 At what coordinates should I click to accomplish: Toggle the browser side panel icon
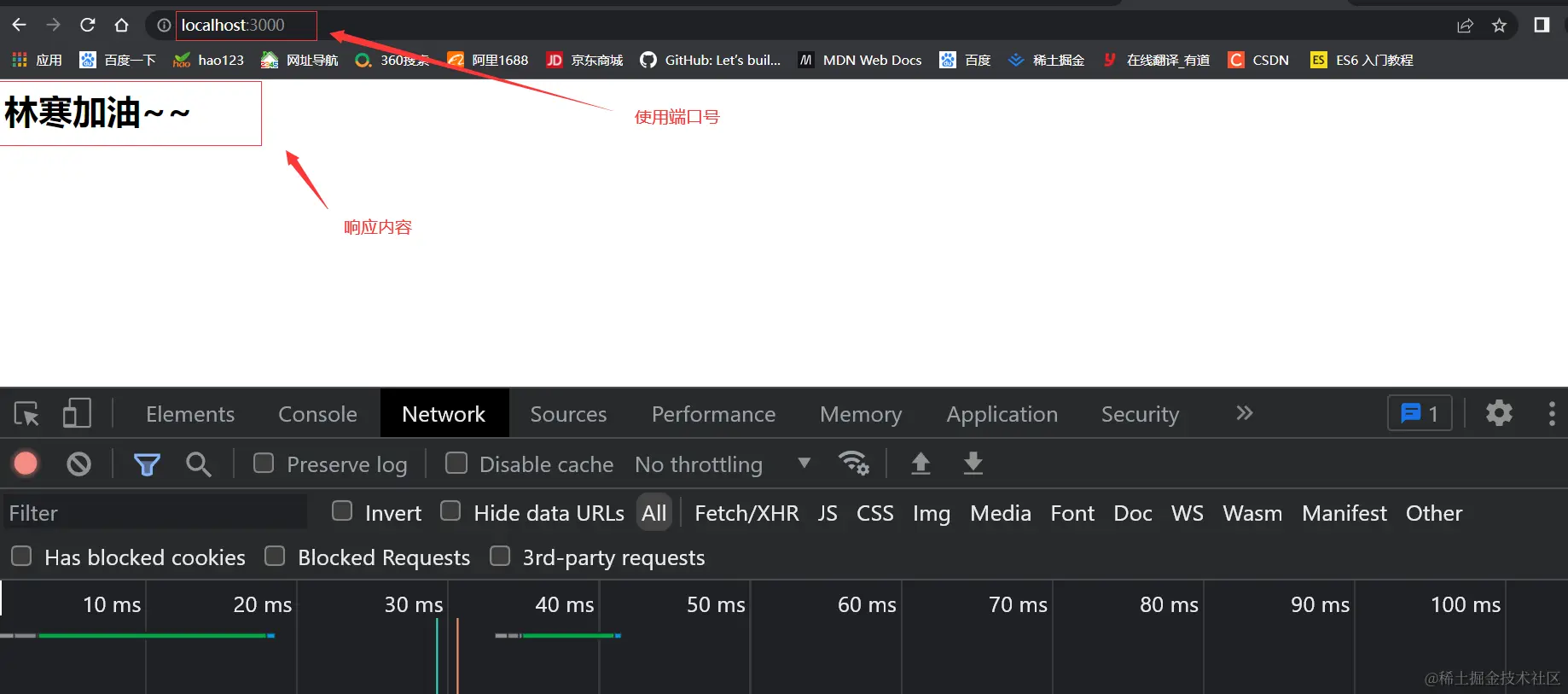[x=1542, y=25]
